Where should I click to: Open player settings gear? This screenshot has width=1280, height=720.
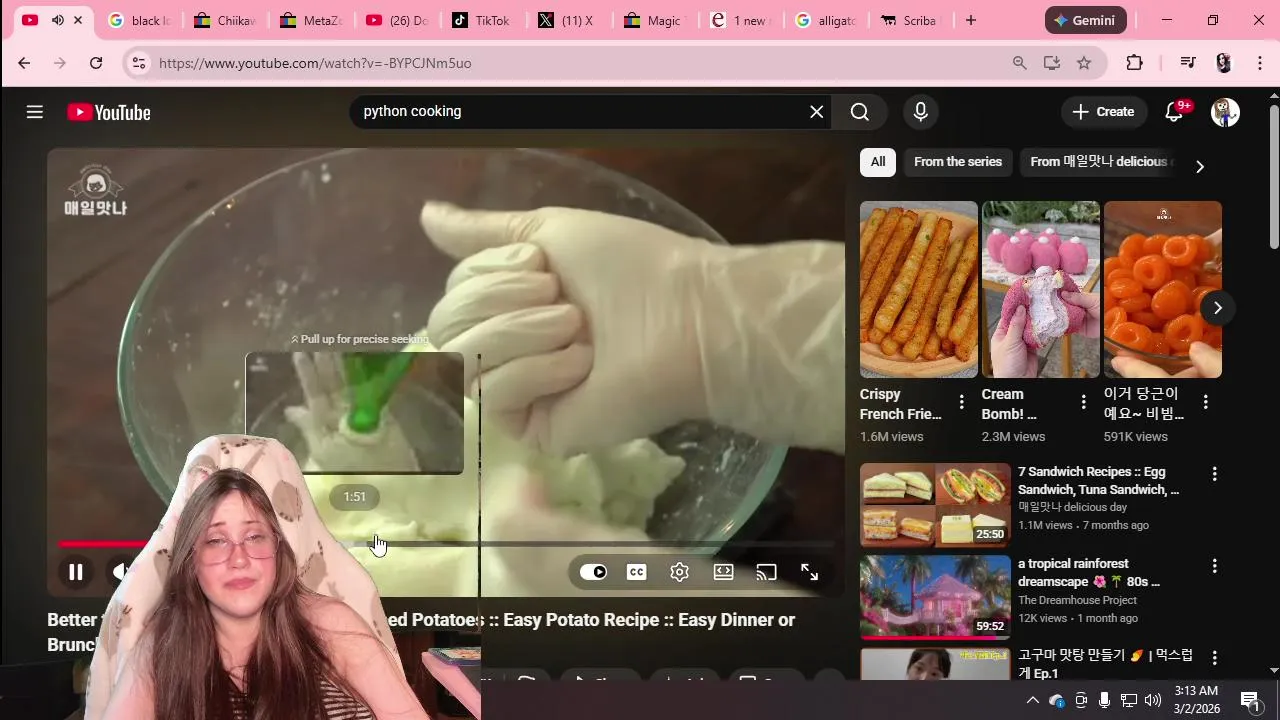(x=680, y=572)
